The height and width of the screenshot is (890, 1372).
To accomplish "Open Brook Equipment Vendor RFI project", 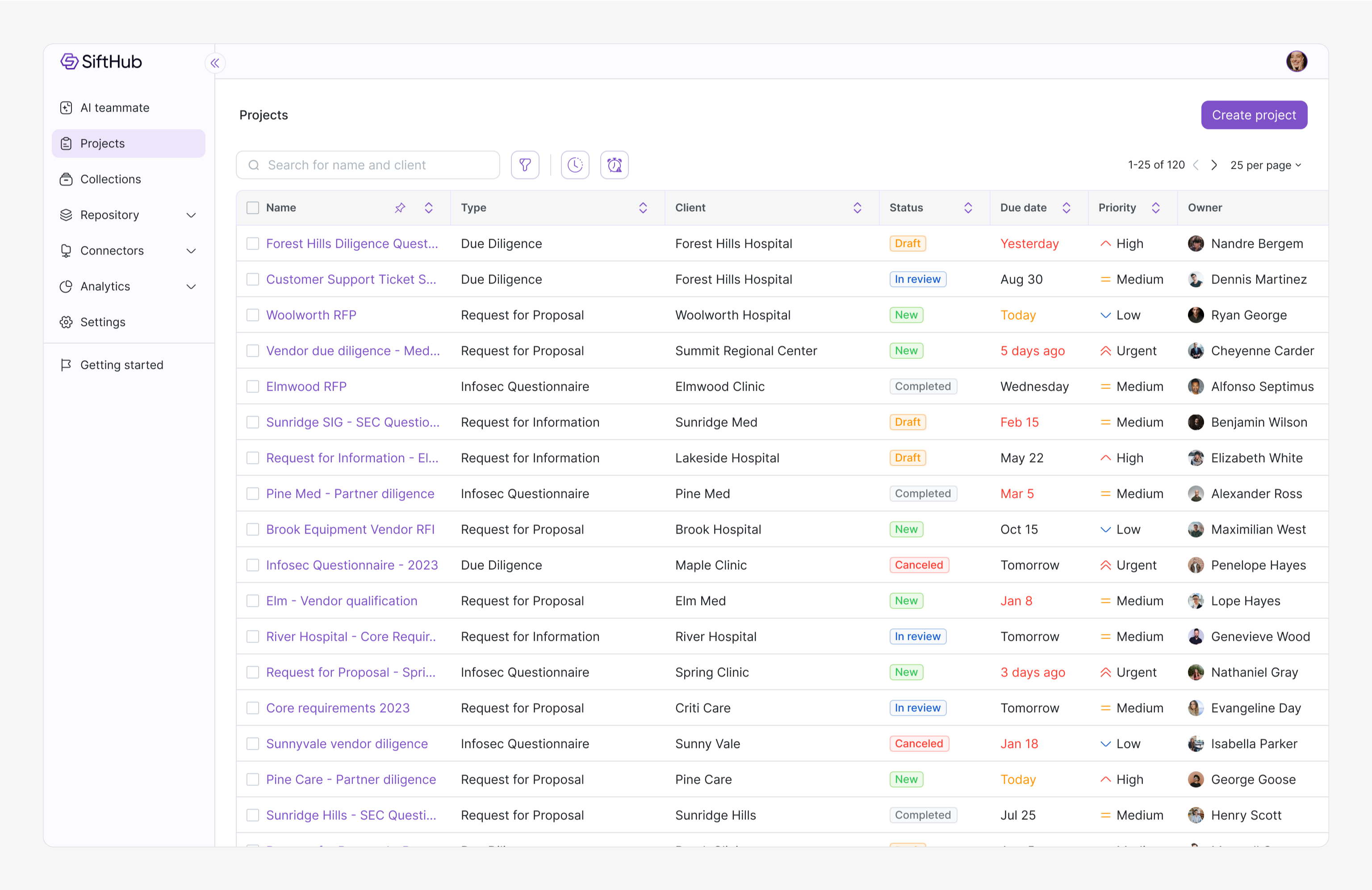I will [350, 529].
